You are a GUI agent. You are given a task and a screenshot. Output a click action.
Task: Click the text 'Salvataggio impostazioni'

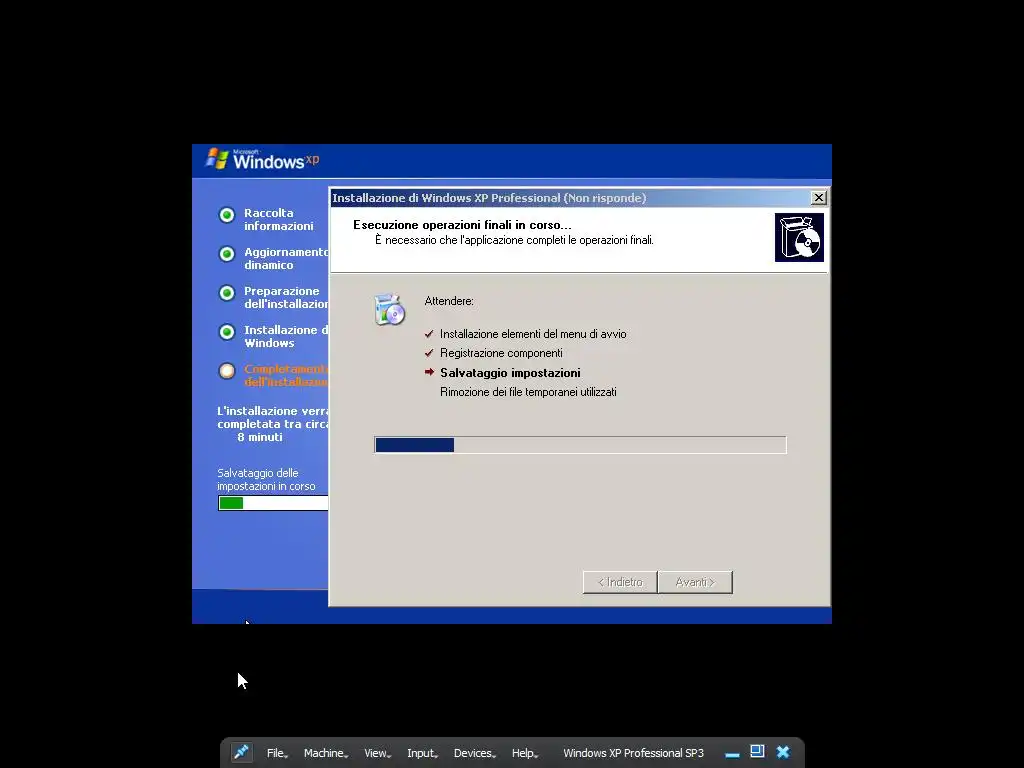coord(510,373)
